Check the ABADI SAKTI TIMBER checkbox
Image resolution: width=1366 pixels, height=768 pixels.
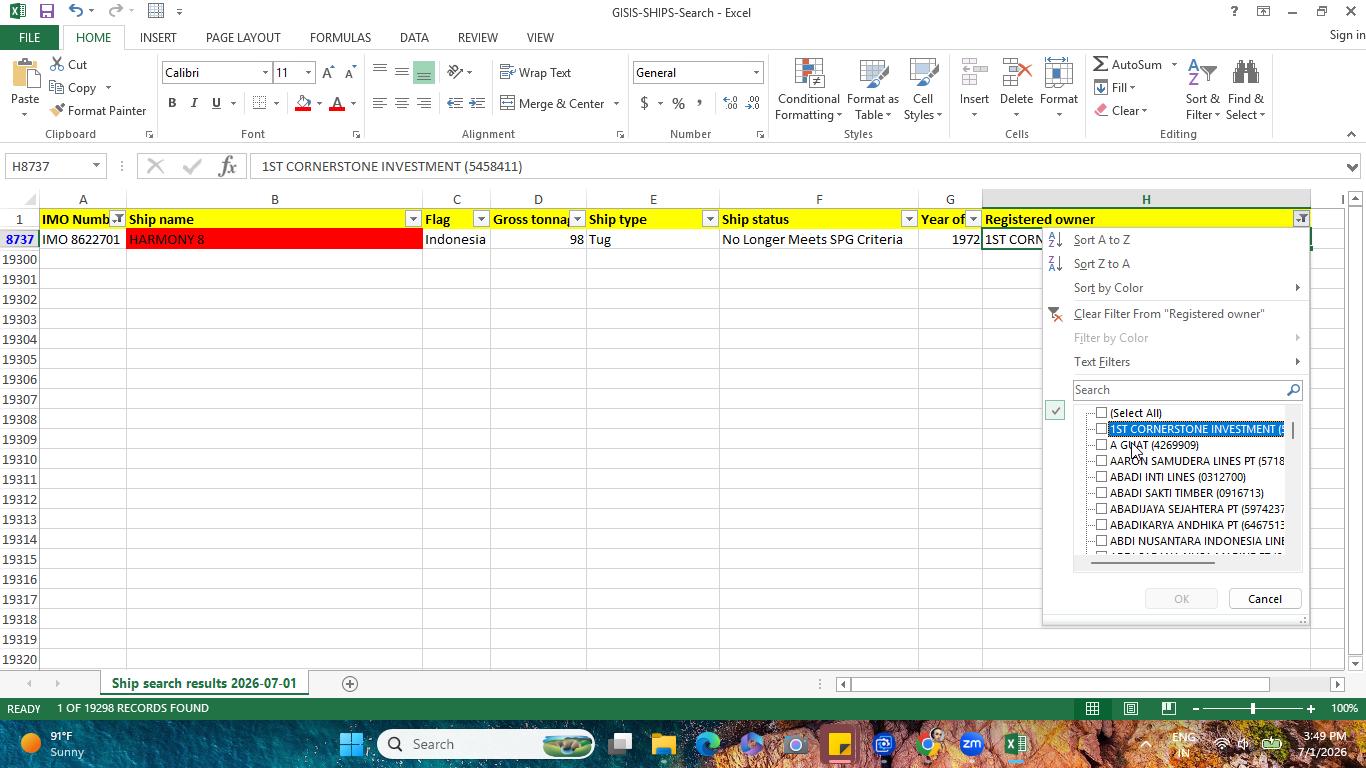coord(1101,493)
